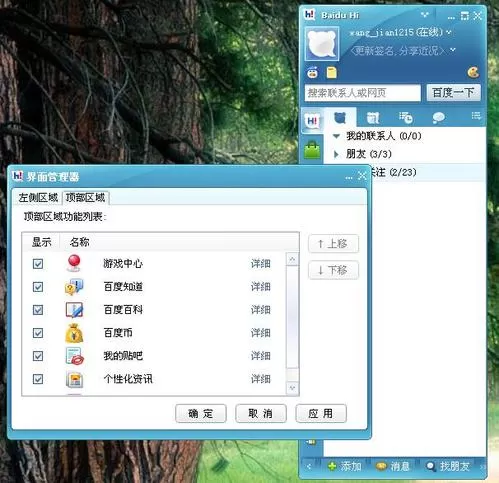Select the 个性化资讯 row name

point(128,379)
